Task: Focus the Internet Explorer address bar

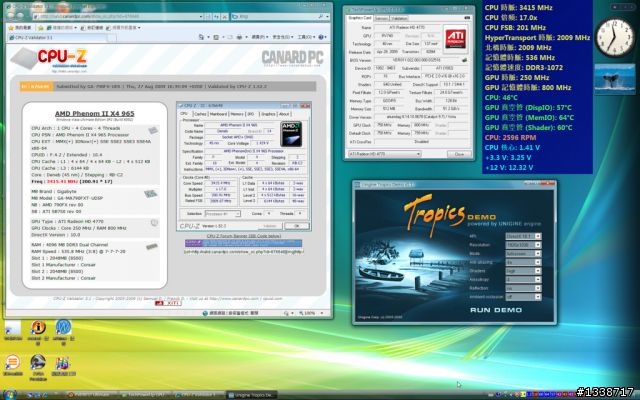Action: point(116,17)
